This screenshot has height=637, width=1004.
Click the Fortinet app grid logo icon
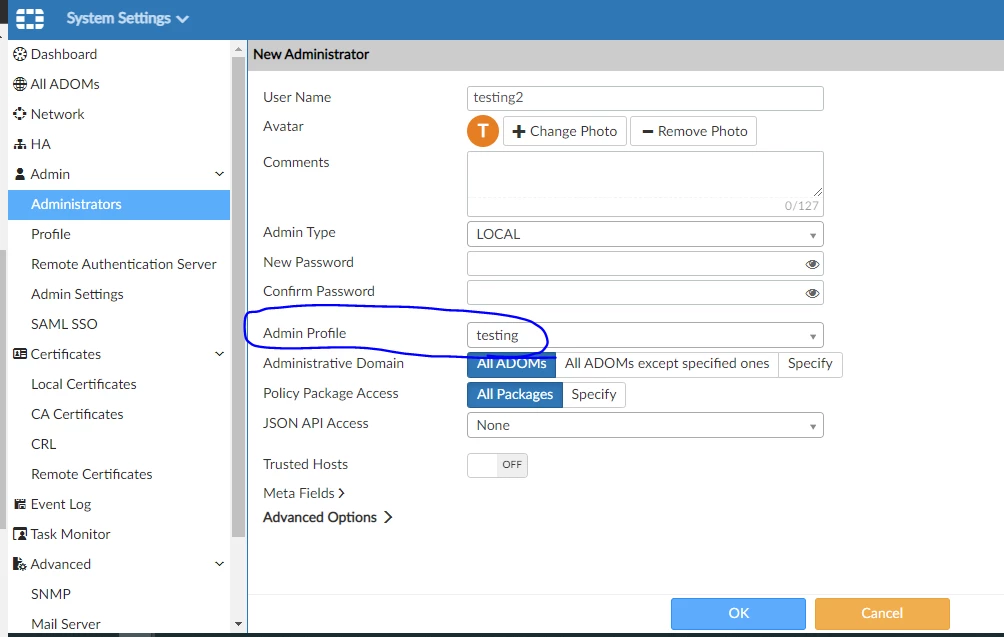[30, 19]
